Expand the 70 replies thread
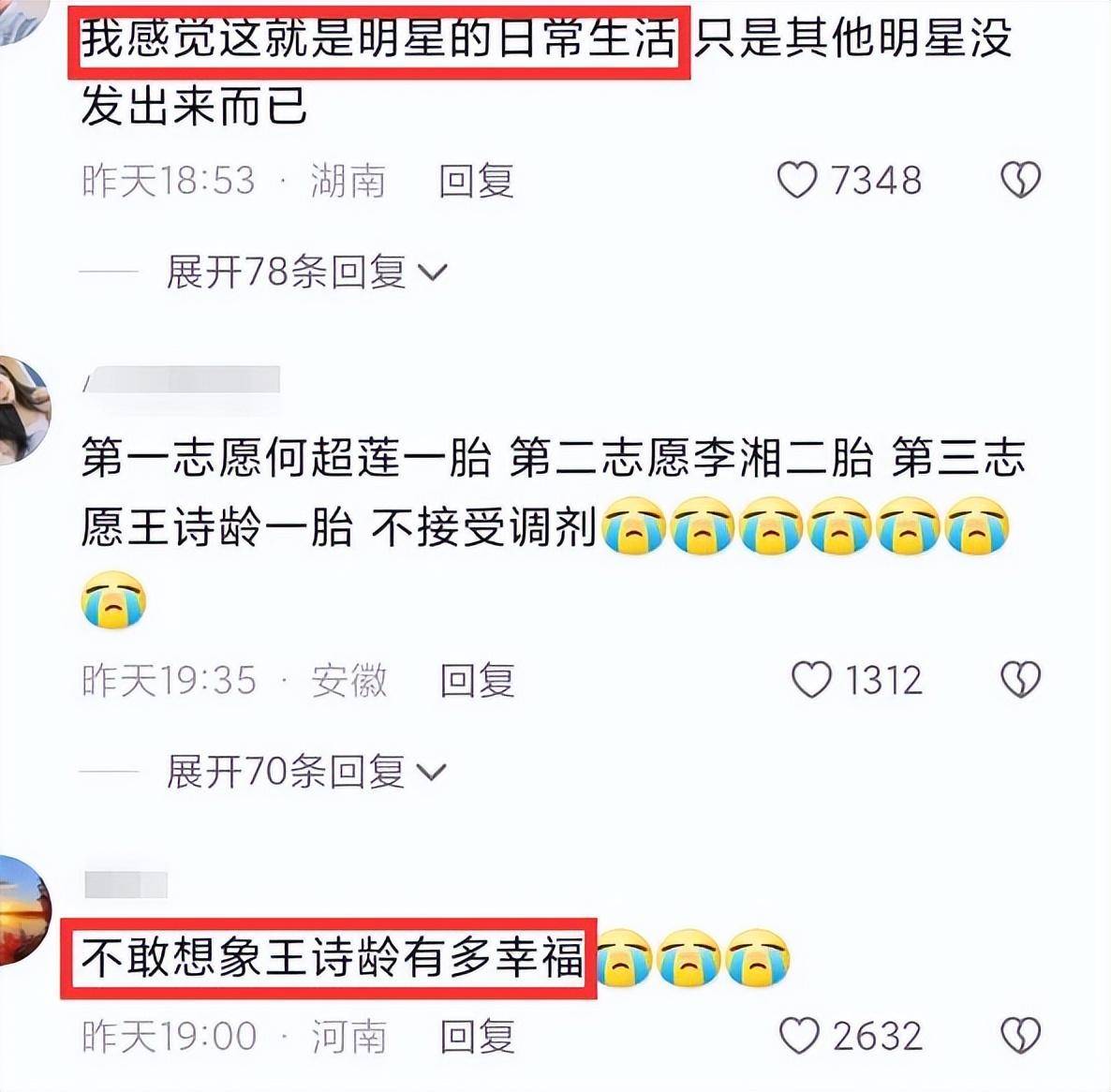Viewport: 1111px width, 1092px height. click(306, 771)
